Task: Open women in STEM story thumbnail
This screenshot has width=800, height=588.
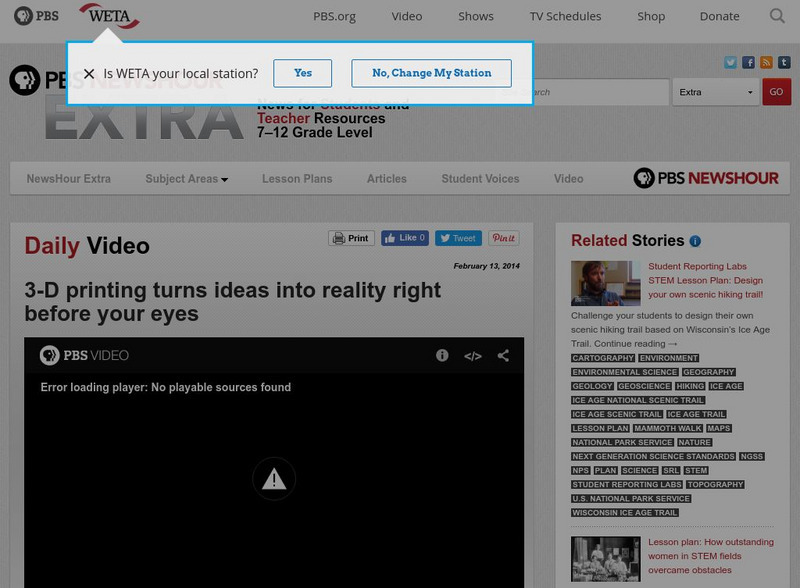Action: coord(606,559)
